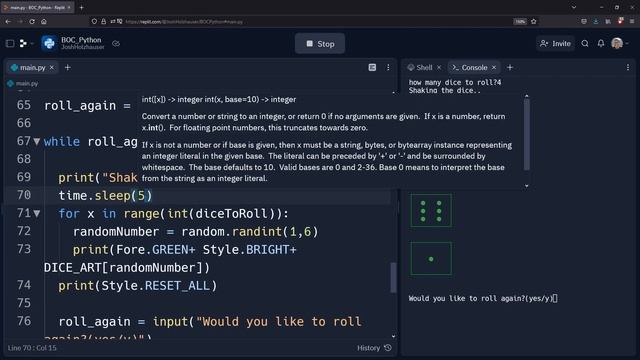640x360 pixels.
Task: Click the tooltip scrollbar up arrow
Action: coord(527,96)
